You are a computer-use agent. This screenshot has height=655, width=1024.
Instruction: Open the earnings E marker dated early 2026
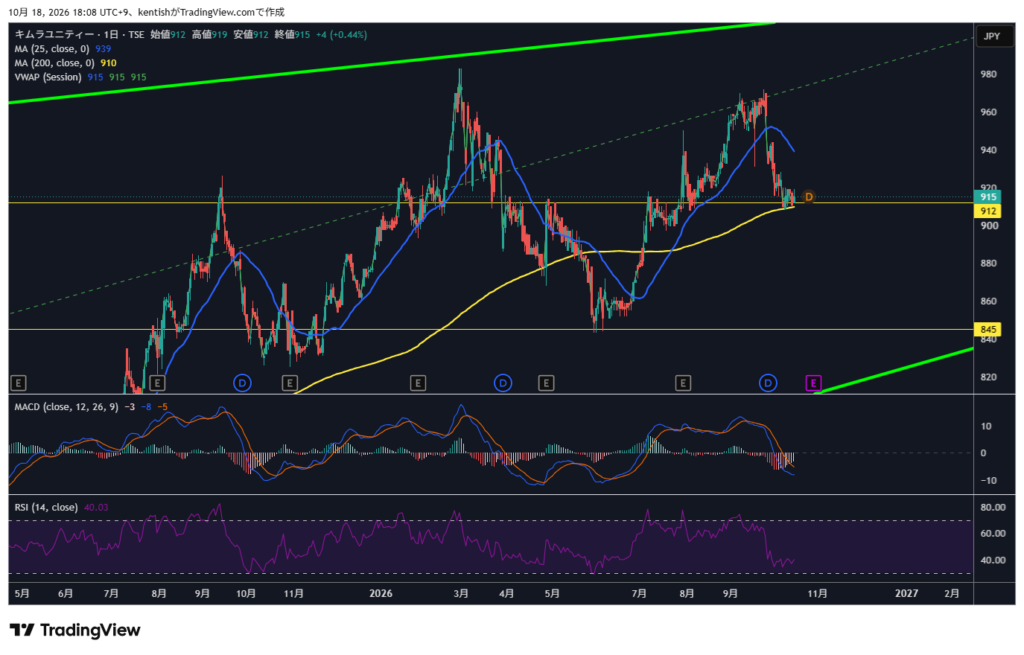tap(418, 383)
